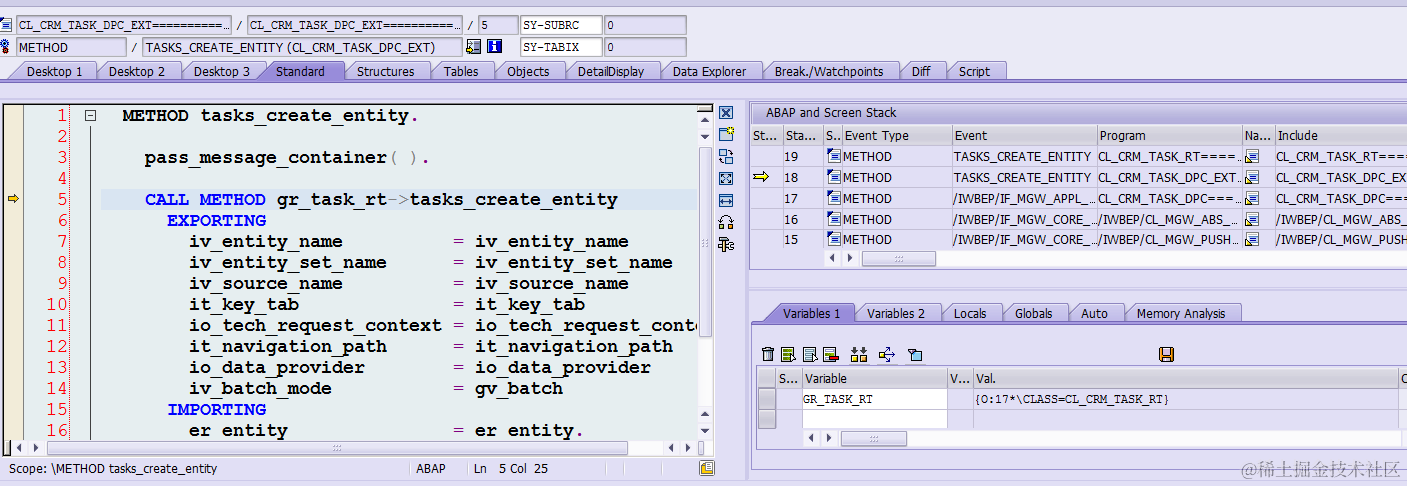
Task: Click the empty variable name cell below GR_TASK_RT
Action: pos(874,419)
